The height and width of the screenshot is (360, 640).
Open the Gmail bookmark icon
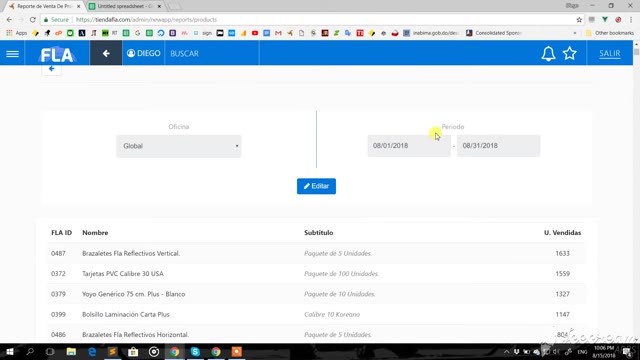click(x=278, y=33)
